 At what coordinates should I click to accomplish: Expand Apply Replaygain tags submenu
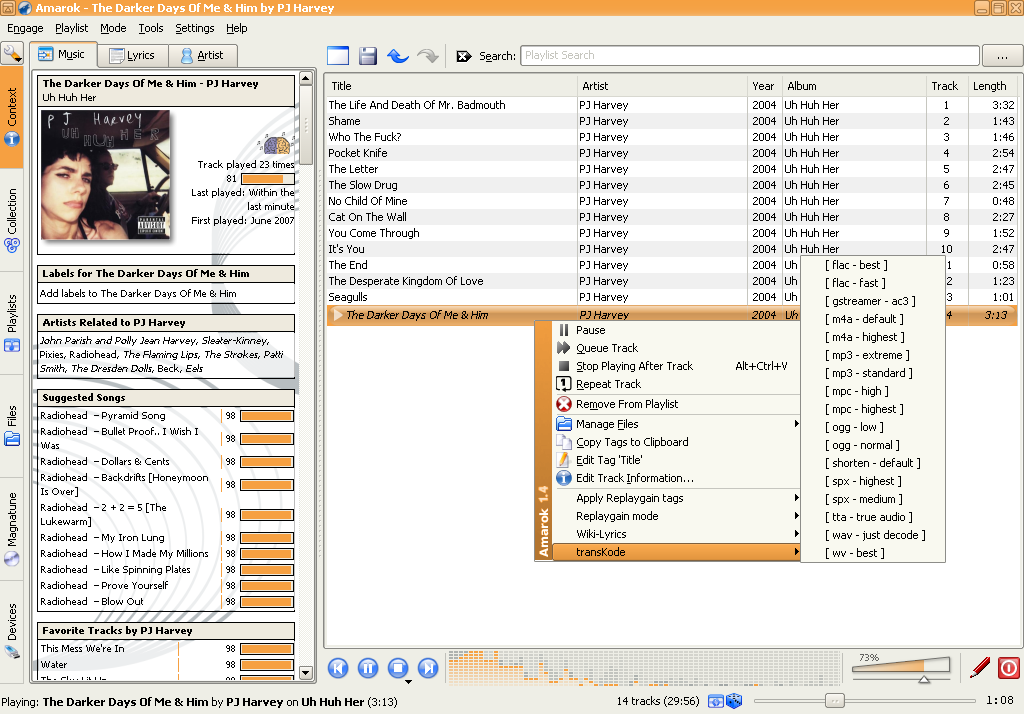[x=676, y=498]
